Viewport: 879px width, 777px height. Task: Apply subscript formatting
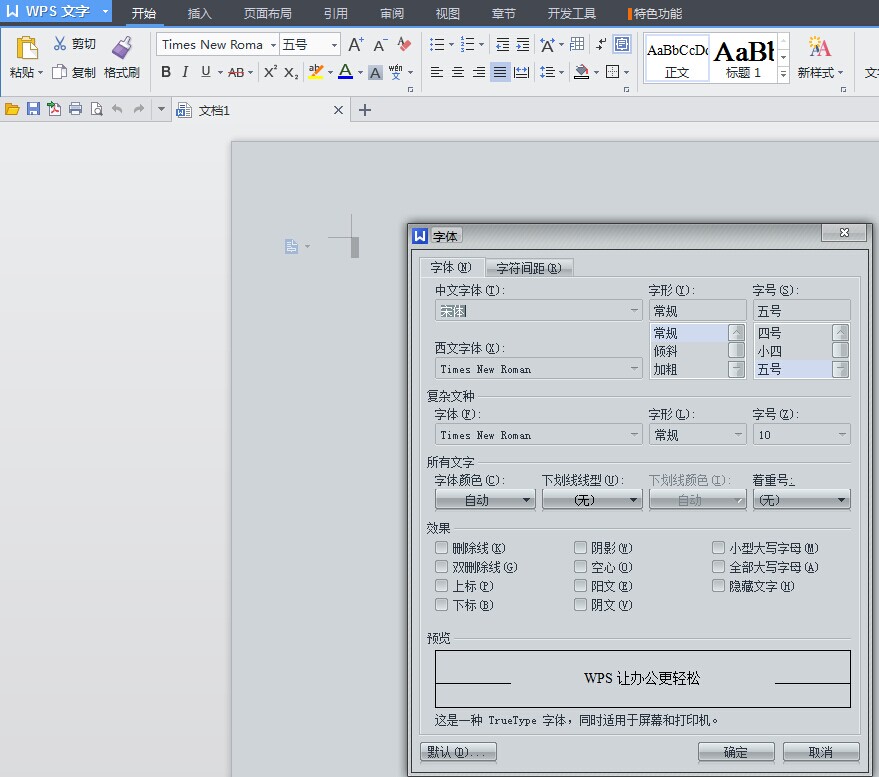[291, 72]
